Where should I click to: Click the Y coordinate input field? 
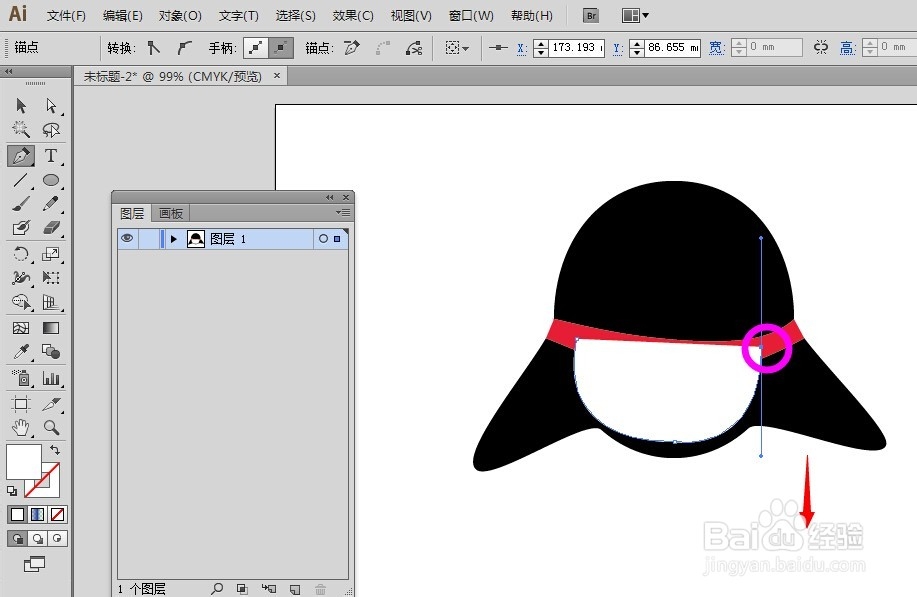point(672,48)
